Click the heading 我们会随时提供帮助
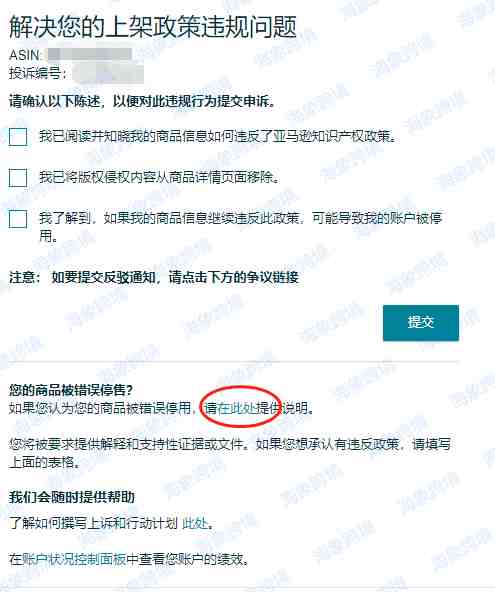 72,497
